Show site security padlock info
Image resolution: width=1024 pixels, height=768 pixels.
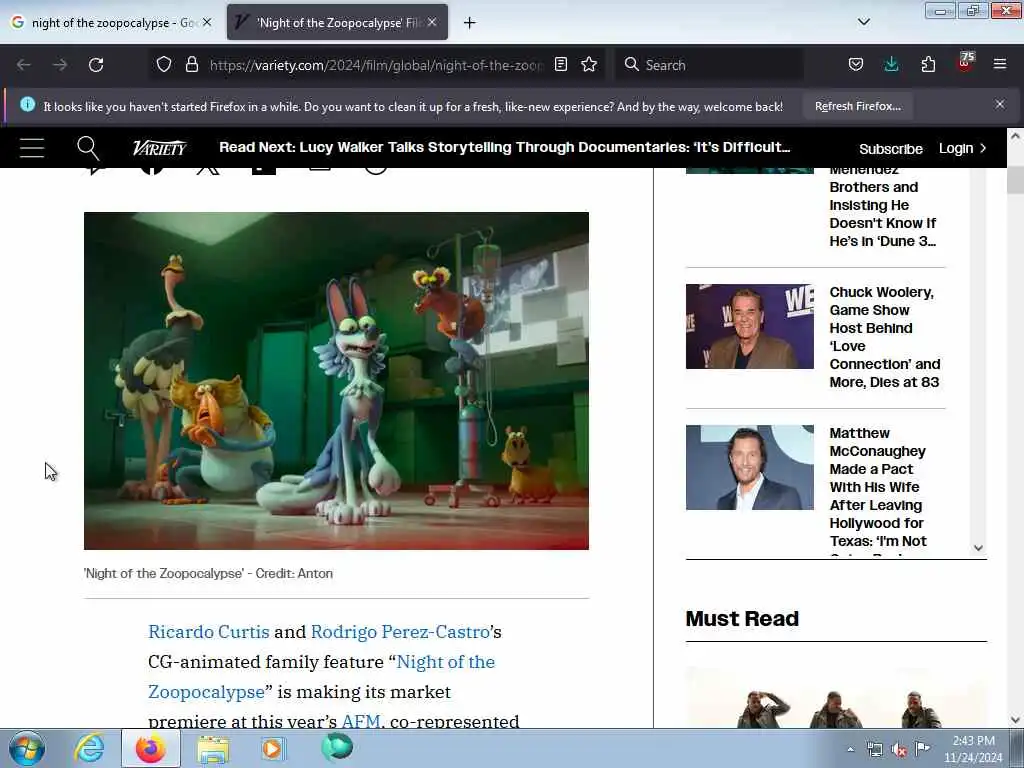click(x=191, y=65)
